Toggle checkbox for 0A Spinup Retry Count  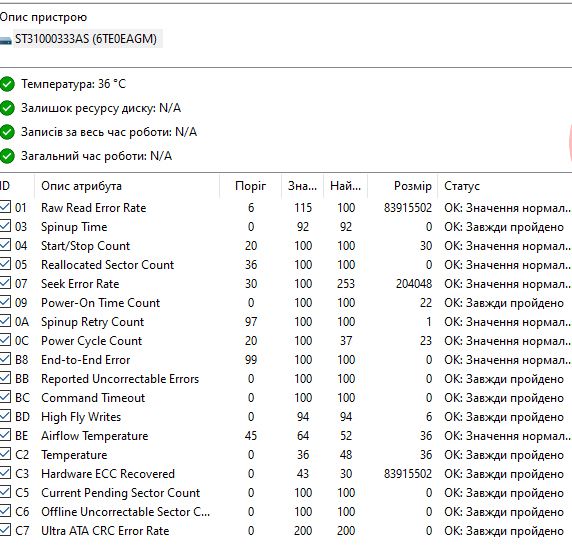tap(5, 321)
